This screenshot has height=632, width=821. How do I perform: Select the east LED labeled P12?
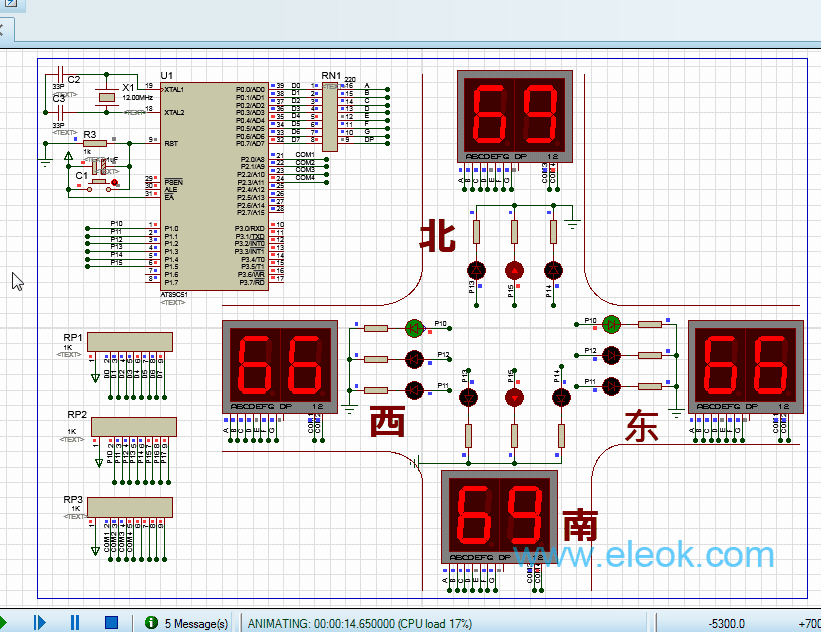(x=611, y=356)
